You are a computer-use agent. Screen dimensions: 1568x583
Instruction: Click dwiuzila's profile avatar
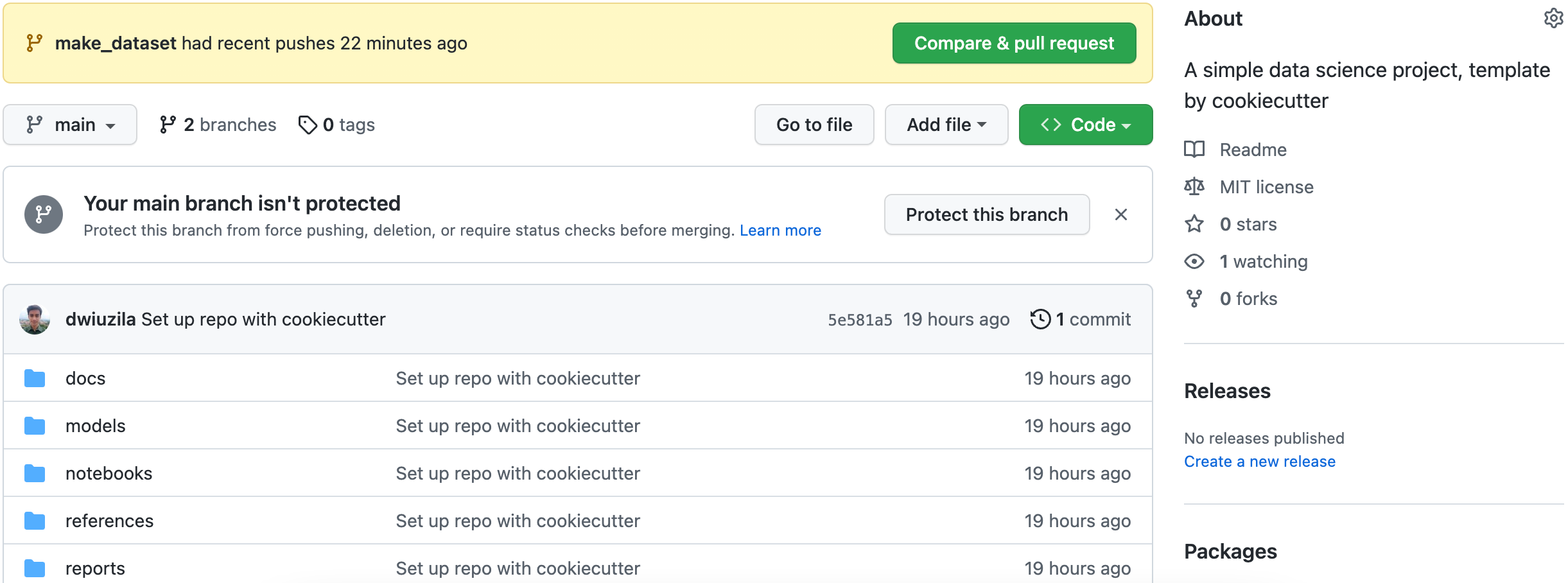click(35, 318)
